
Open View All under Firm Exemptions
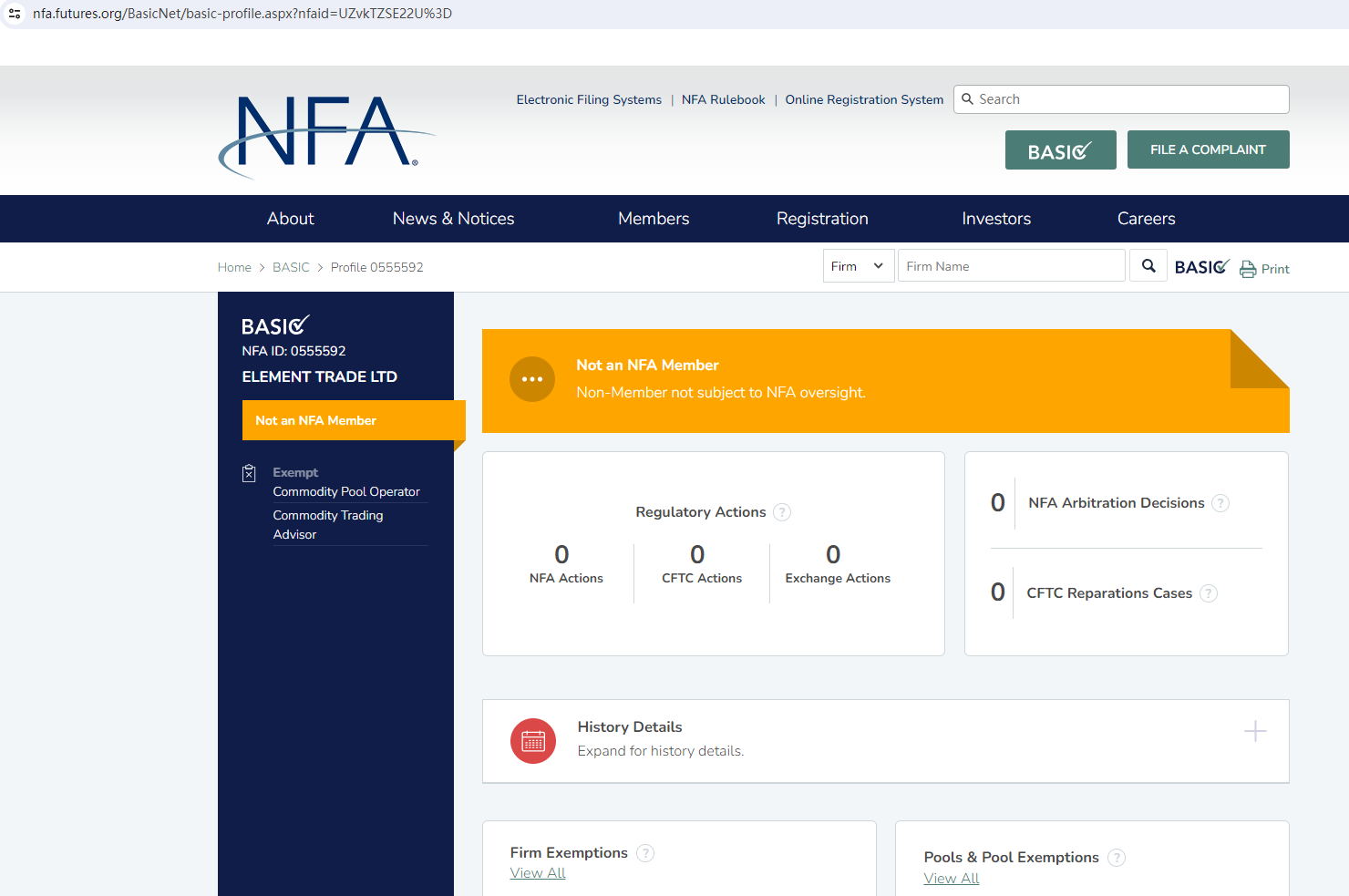point(538,873)
